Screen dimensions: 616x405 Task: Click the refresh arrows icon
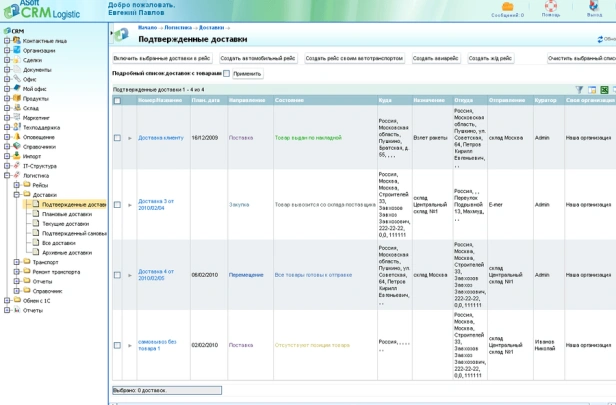600,39
